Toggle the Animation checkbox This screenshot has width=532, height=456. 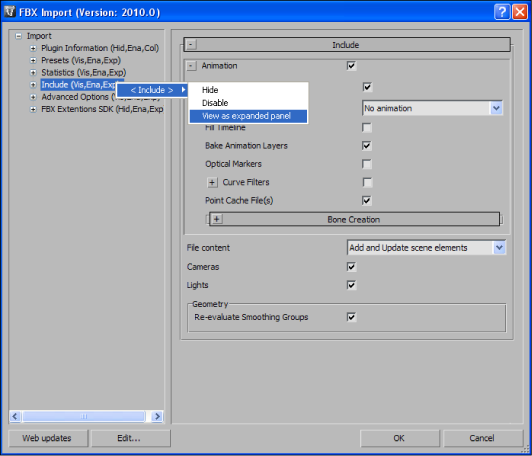[351, 65]
